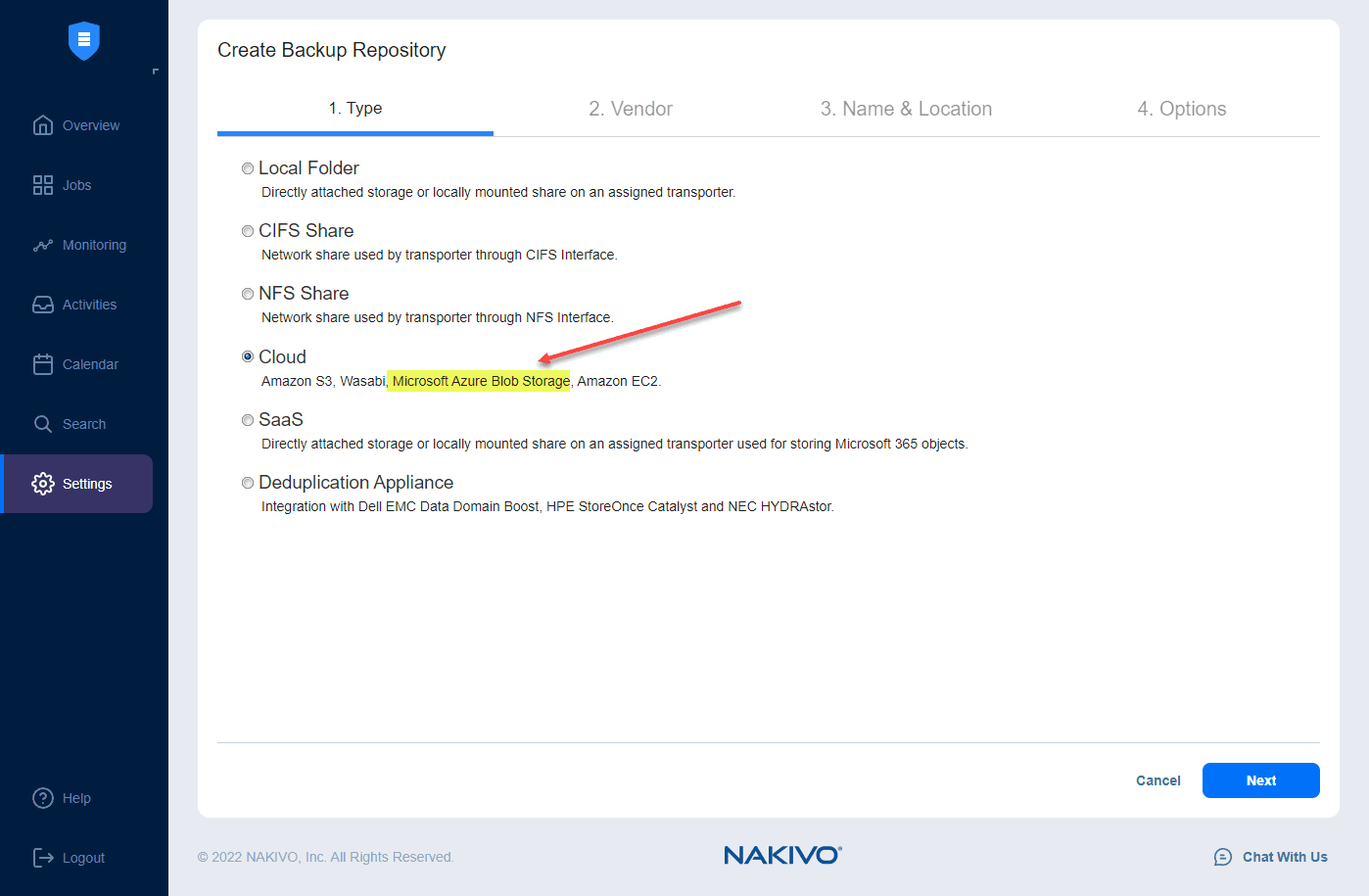
Task: Click the Deduplication Appliance option label
Action: (x=355, y=483)
